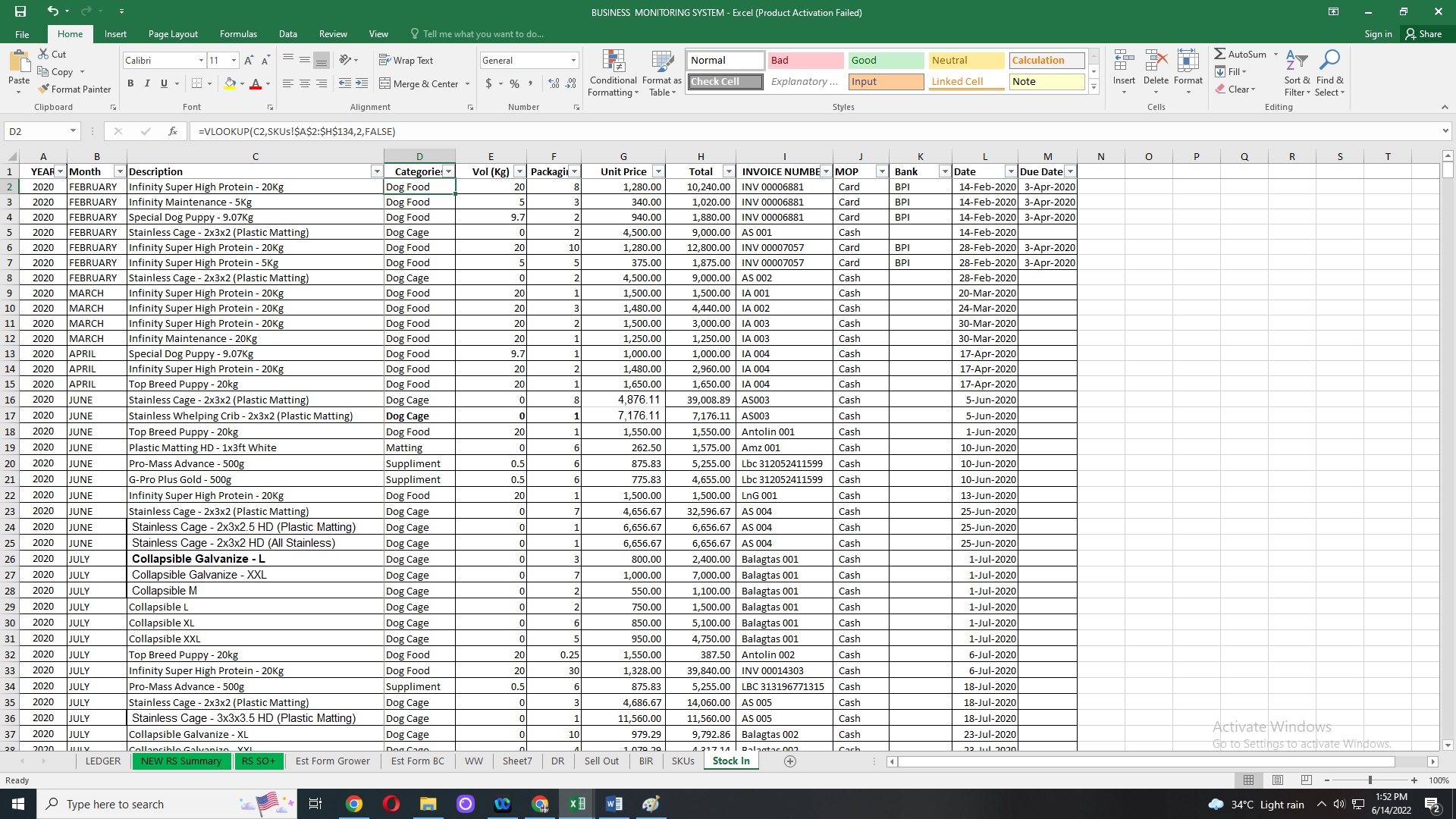
Task: Open the General number format dropdown
Action: tap(573, 60)
